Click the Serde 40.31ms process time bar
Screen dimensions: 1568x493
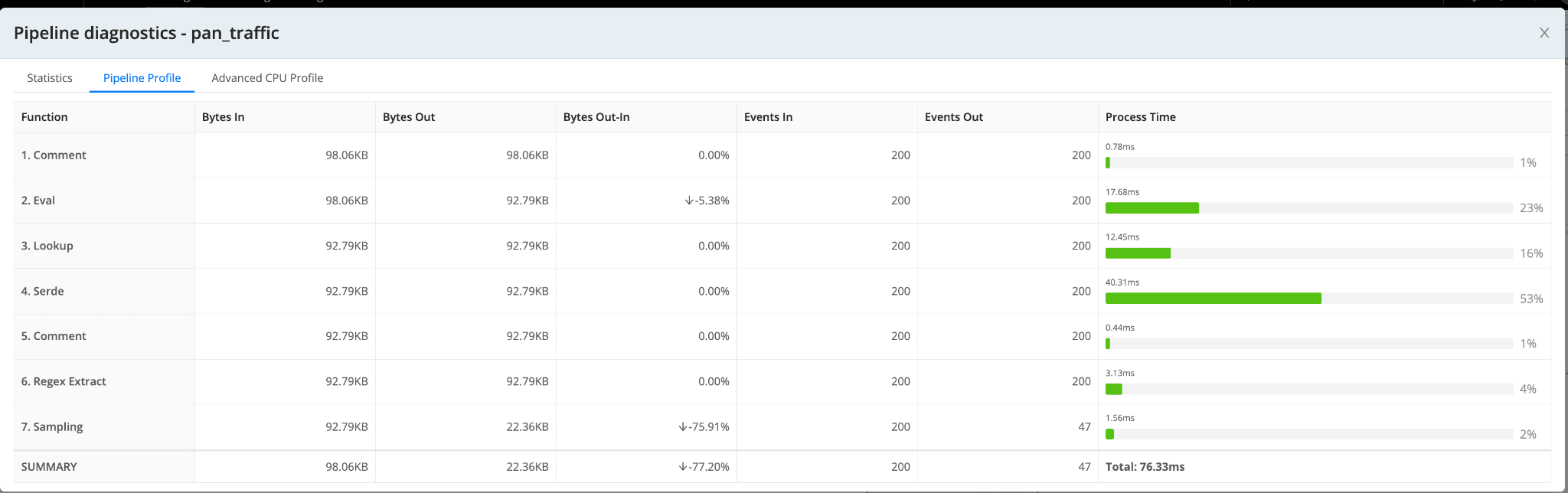[x=1213, y=299]
